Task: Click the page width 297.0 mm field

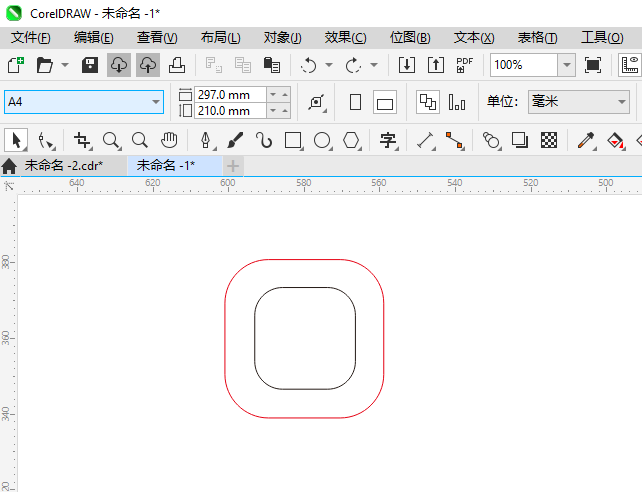Action: click(x=230, y=95)
